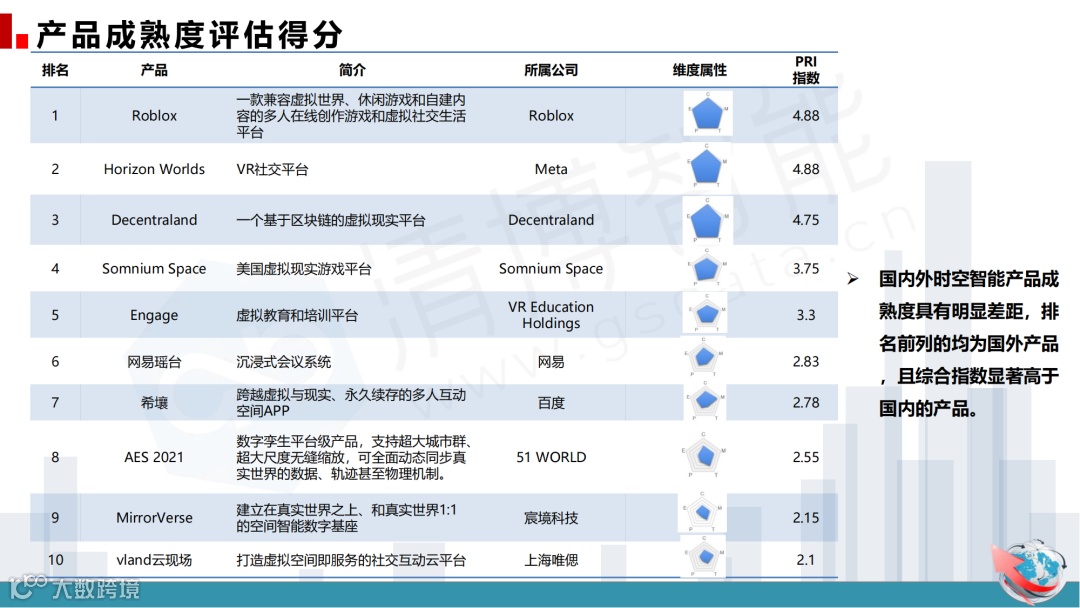Screen dimensions: 1080x608
Task: Click the PRI value 3.75
Action: 806,269
